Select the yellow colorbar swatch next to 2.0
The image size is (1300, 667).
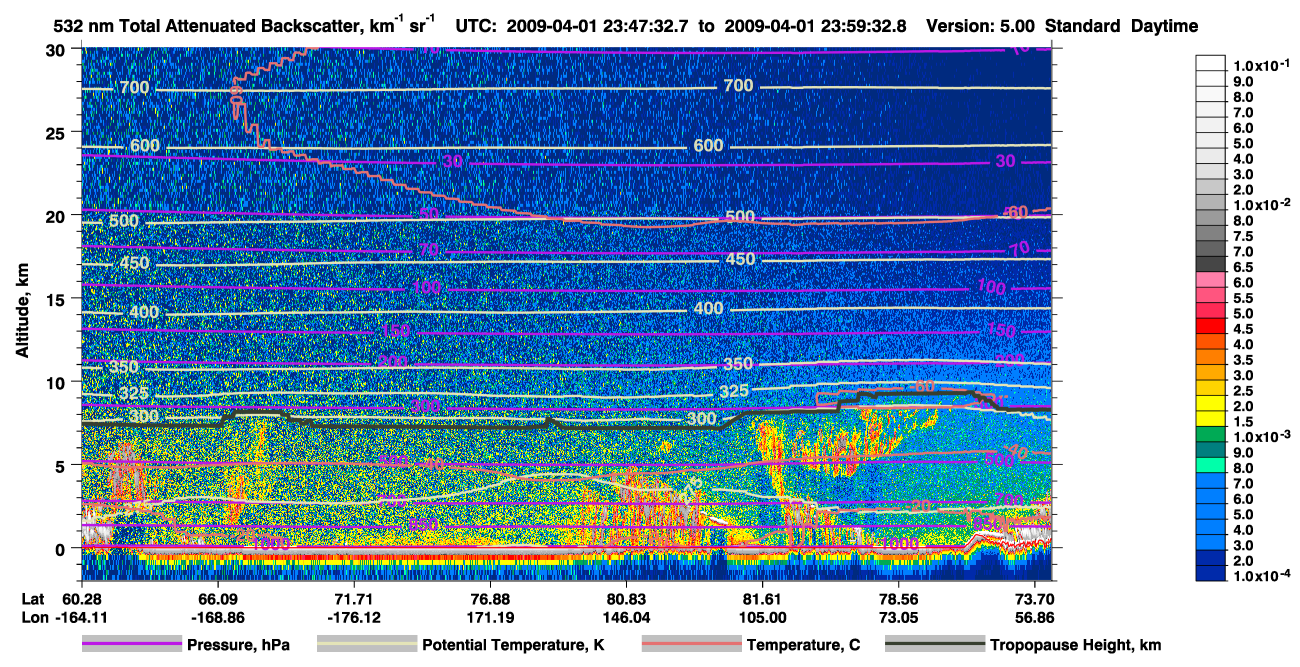[x=1211, y=404]
